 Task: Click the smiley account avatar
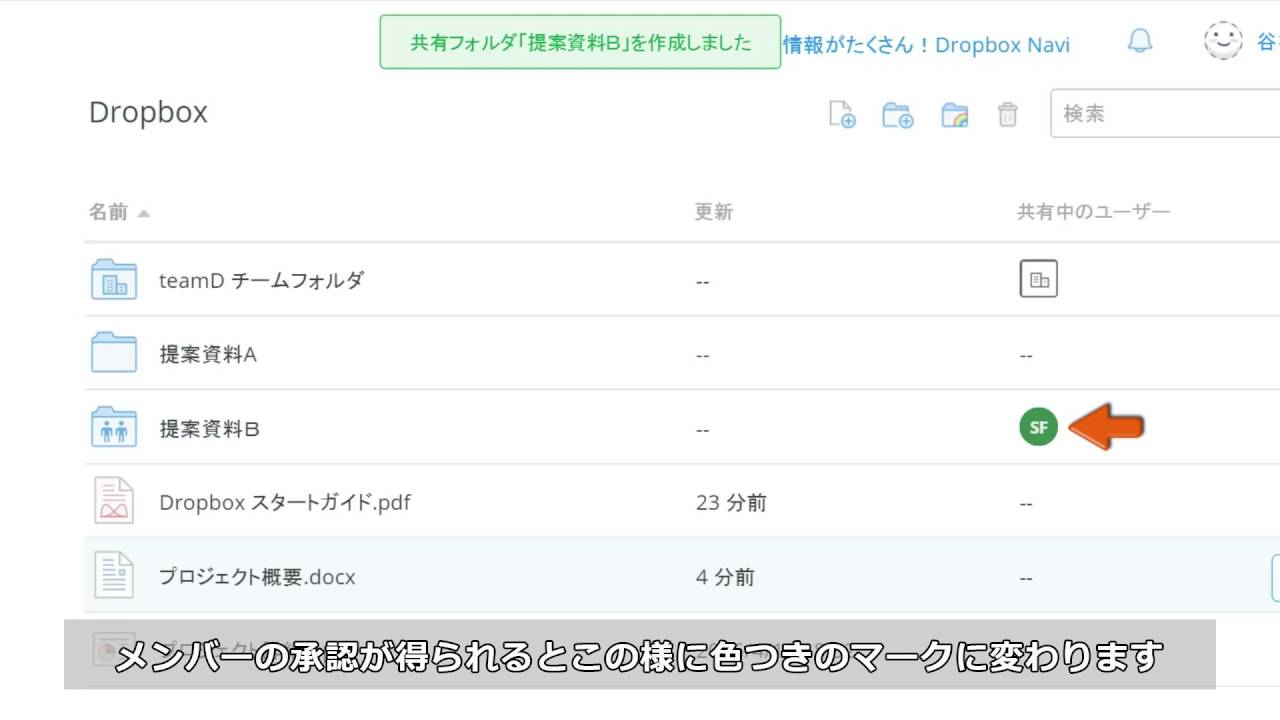click(x=1223, y=41)
